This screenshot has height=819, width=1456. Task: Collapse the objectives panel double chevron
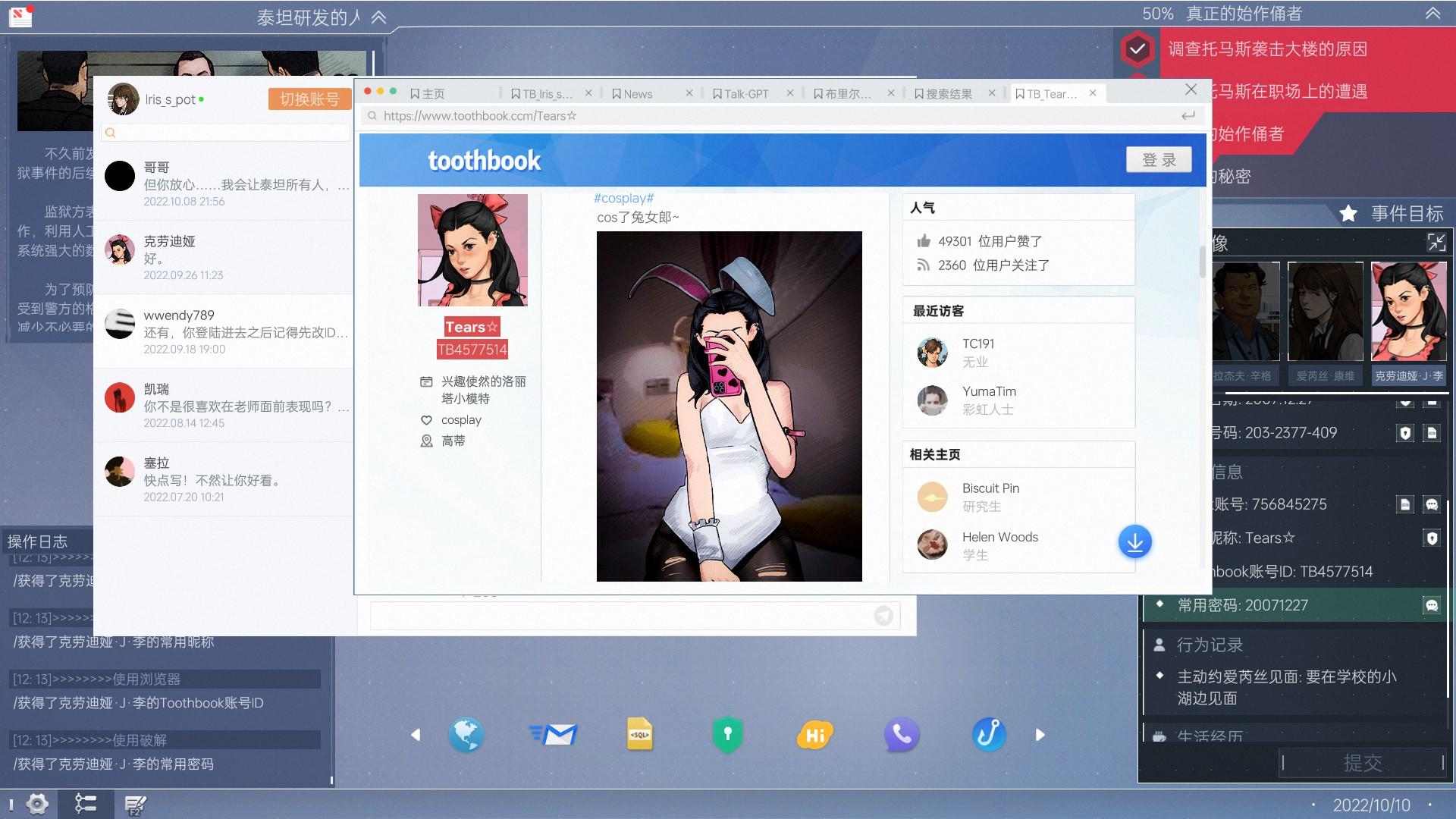coord(1432,14)
